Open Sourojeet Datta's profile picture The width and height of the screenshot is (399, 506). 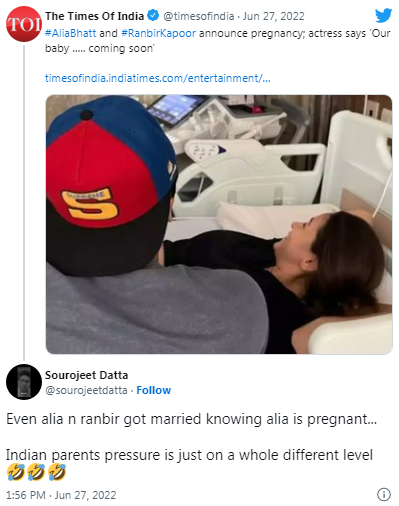pyautogui.click(x=24, y=382)
